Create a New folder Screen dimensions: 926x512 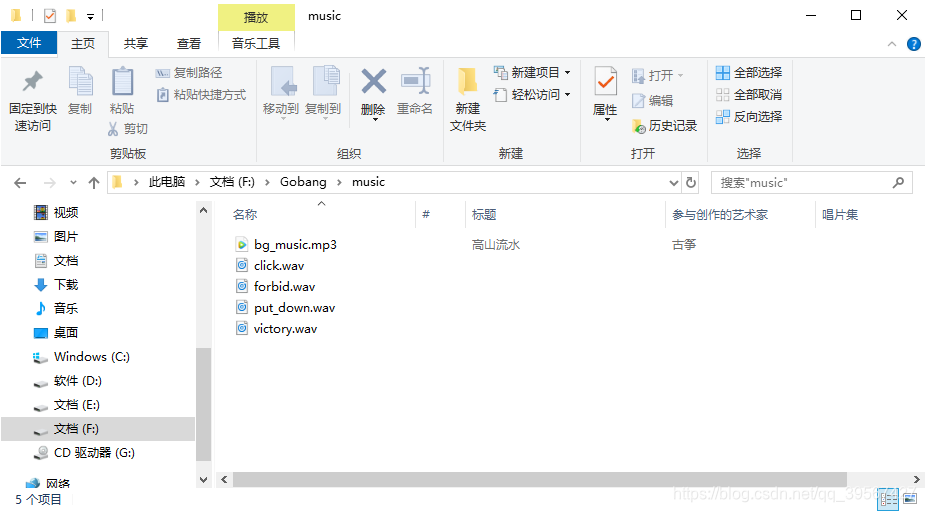(x=468, y=99)
